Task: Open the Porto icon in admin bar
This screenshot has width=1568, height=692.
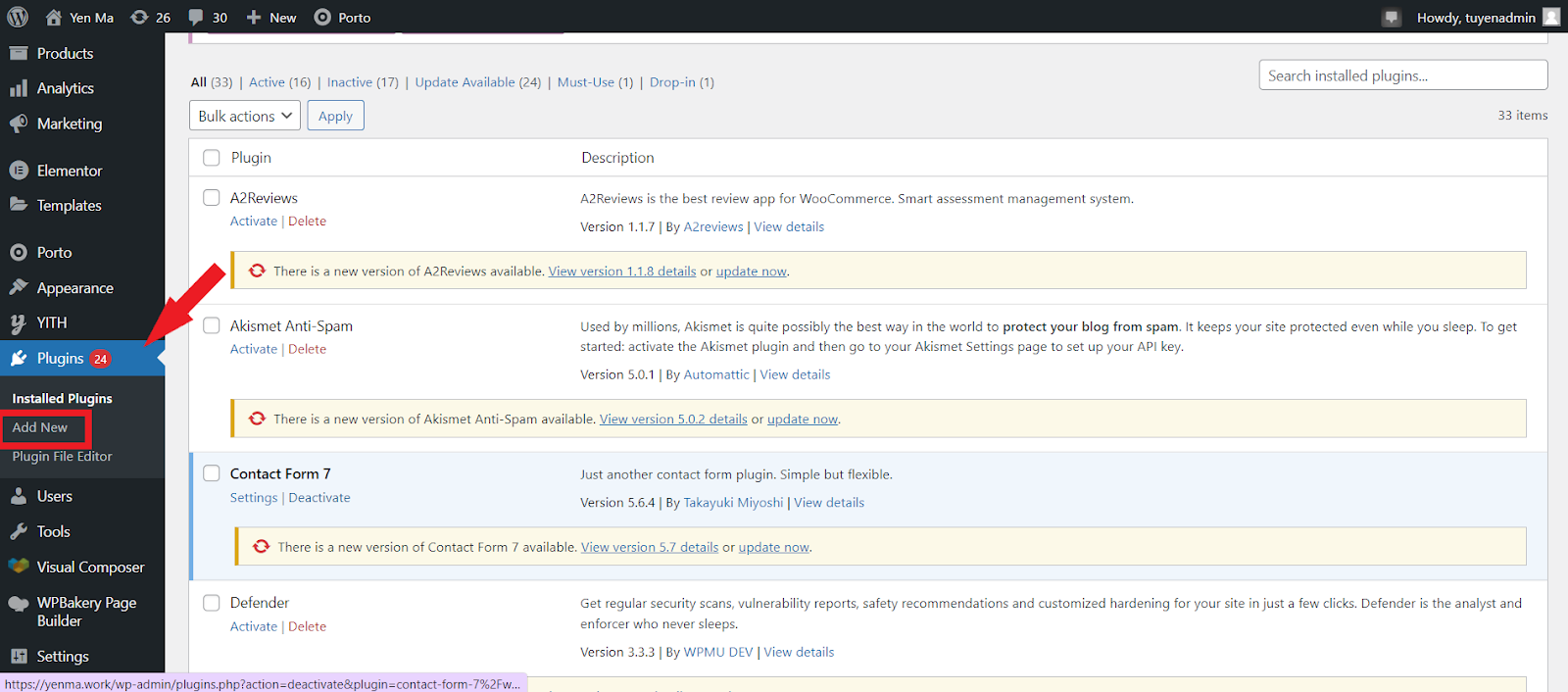Action: click(x=322, y=17)
